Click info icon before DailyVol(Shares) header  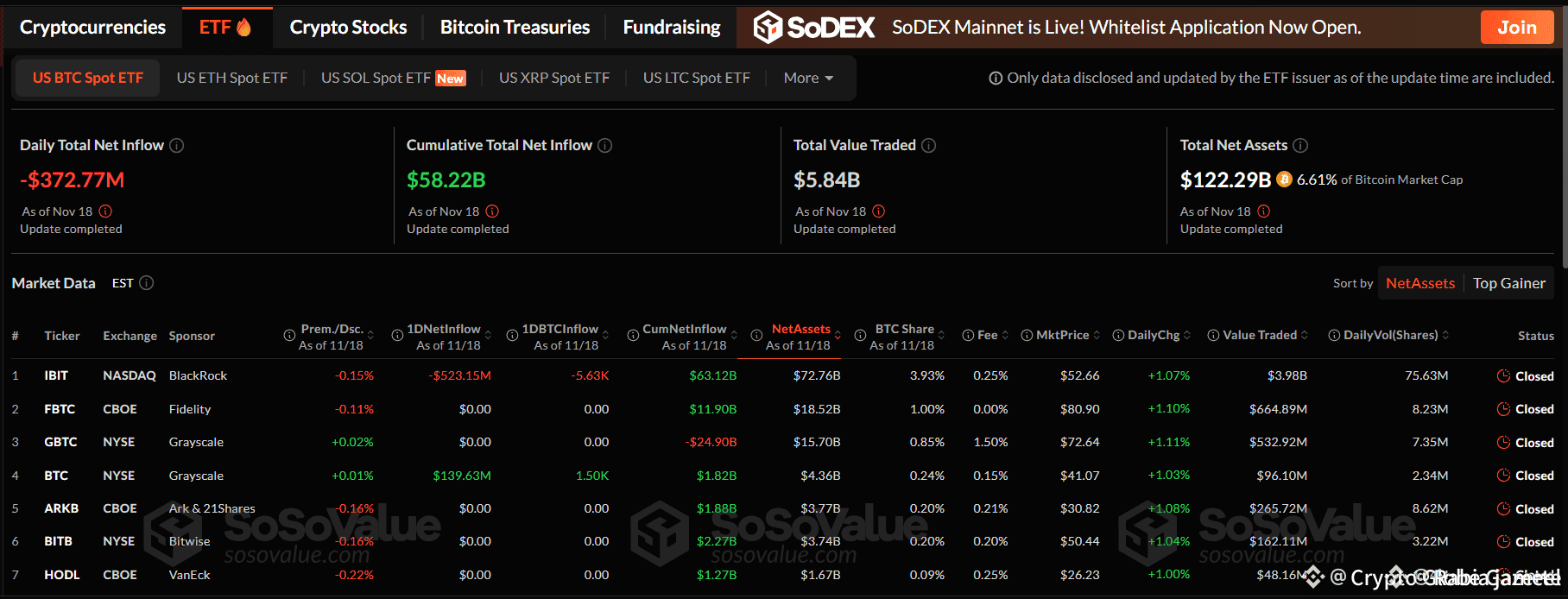pyautogui.click(x=1334, y=336)
